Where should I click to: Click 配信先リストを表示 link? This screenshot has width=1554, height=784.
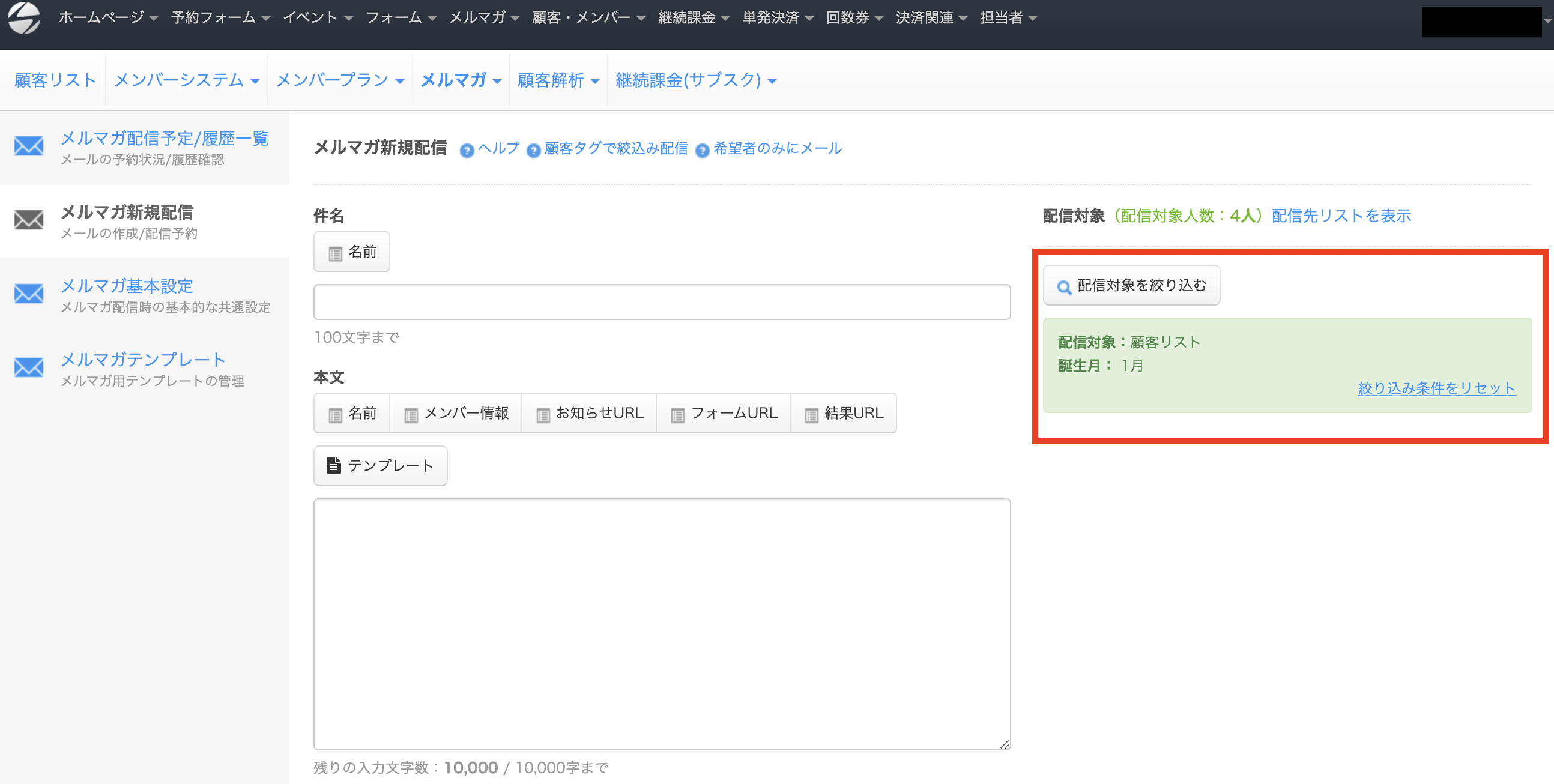click(1341, 216)
